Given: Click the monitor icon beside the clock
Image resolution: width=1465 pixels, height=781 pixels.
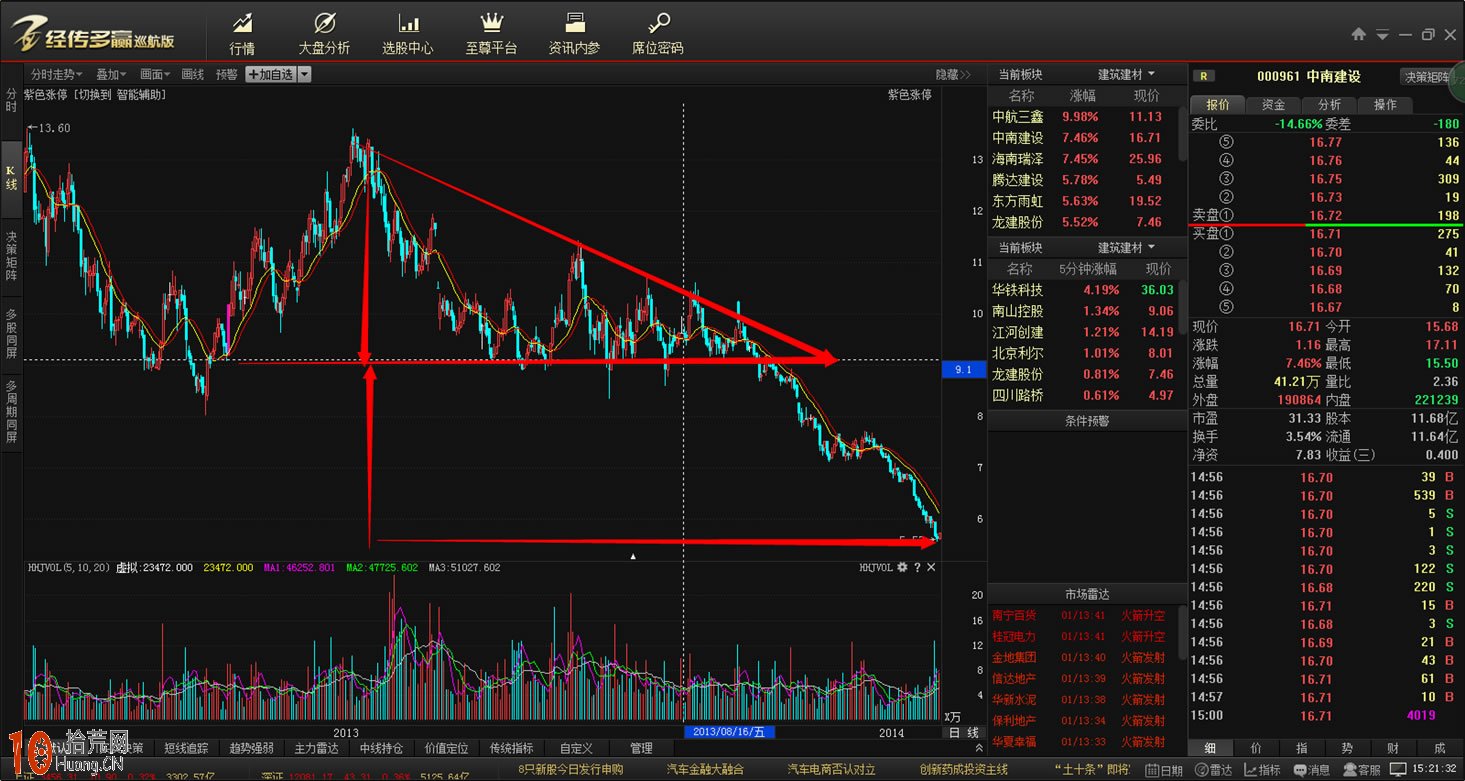Looking at the screenshot, I should 1400,770.
